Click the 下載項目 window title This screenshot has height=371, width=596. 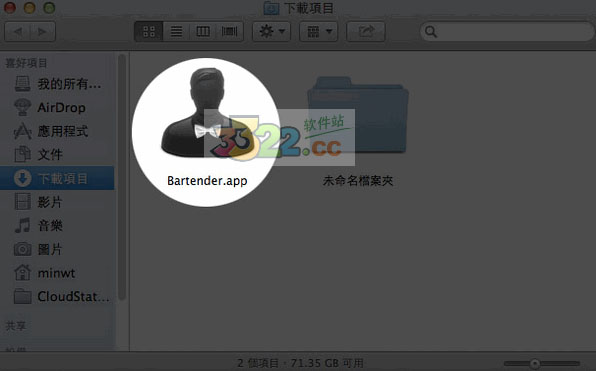[309, 8]
